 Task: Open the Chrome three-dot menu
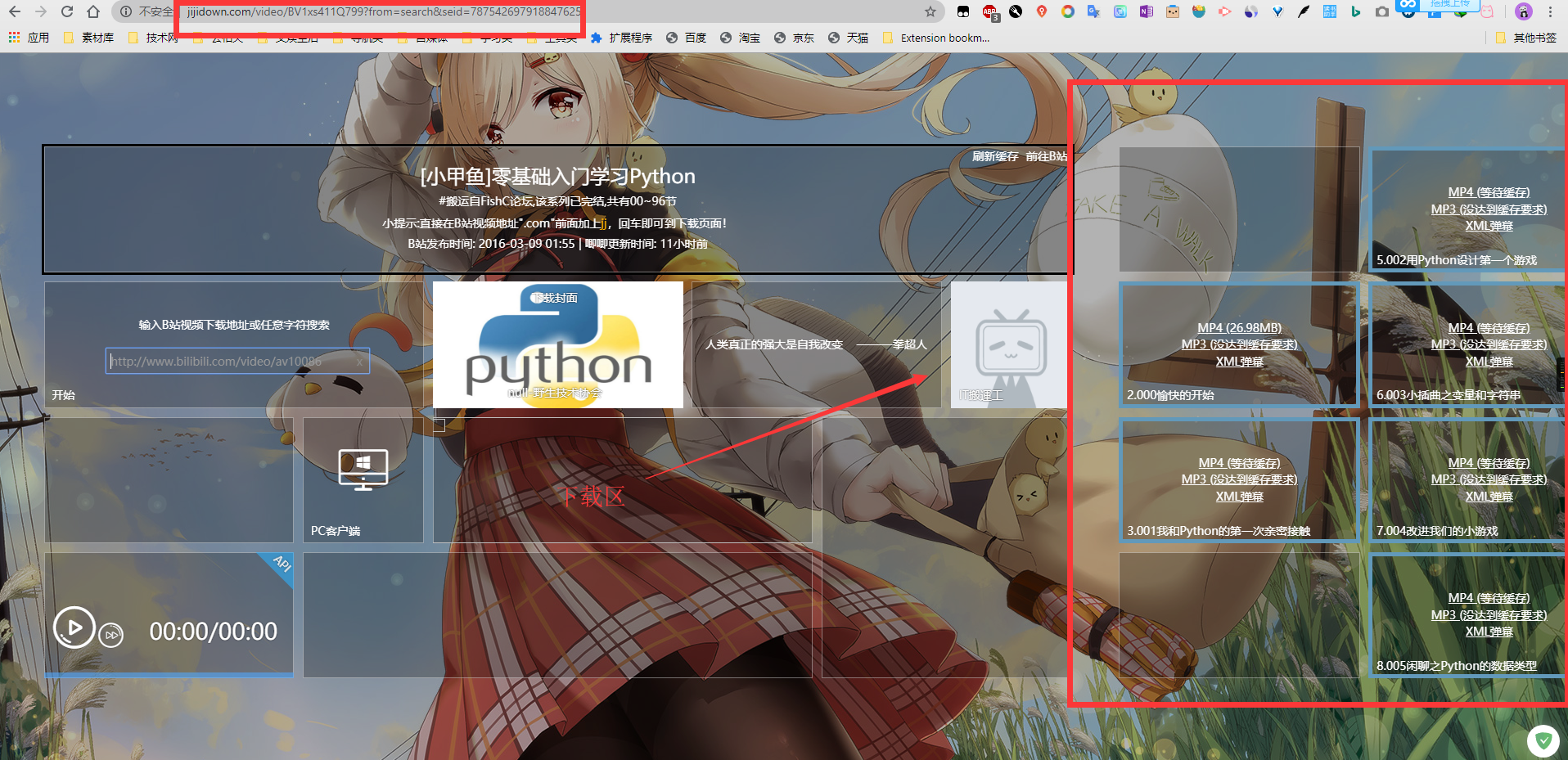tap(1550, 12)
